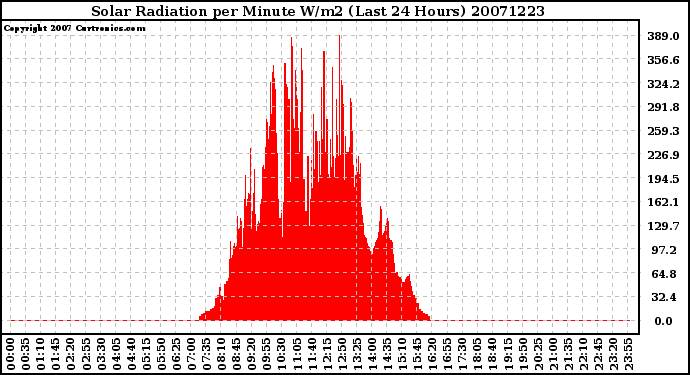Select the 18:05 time label

pos(477,354)
